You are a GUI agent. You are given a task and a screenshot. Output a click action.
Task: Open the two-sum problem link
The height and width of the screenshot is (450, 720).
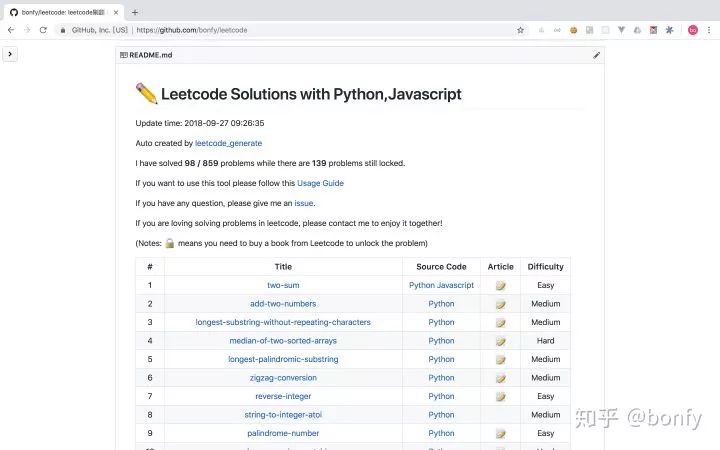(x=283, y=285)
